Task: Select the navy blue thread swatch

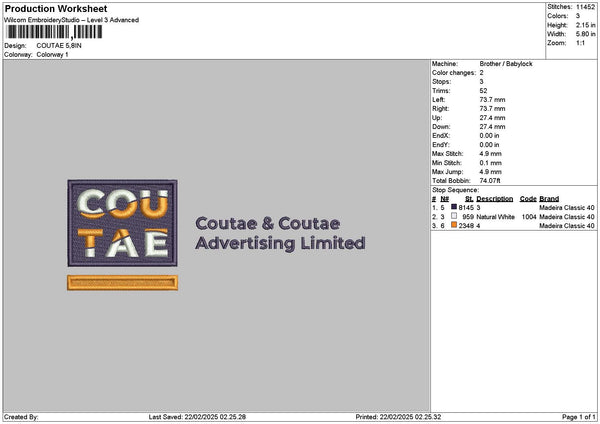Action: click(454, 207)
